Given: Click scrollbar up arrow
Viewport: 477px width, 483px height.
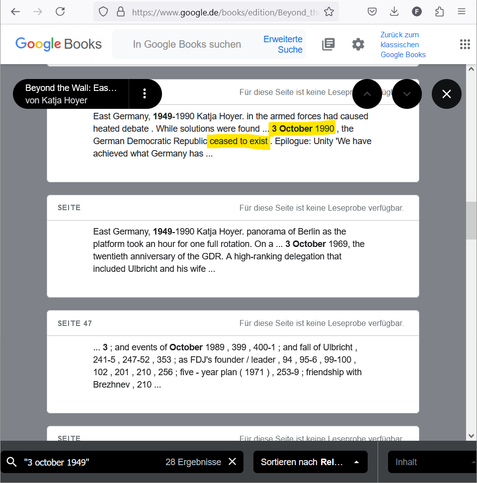Looking at the screenshot, I should pyautogui.click(x=471, y=69).
